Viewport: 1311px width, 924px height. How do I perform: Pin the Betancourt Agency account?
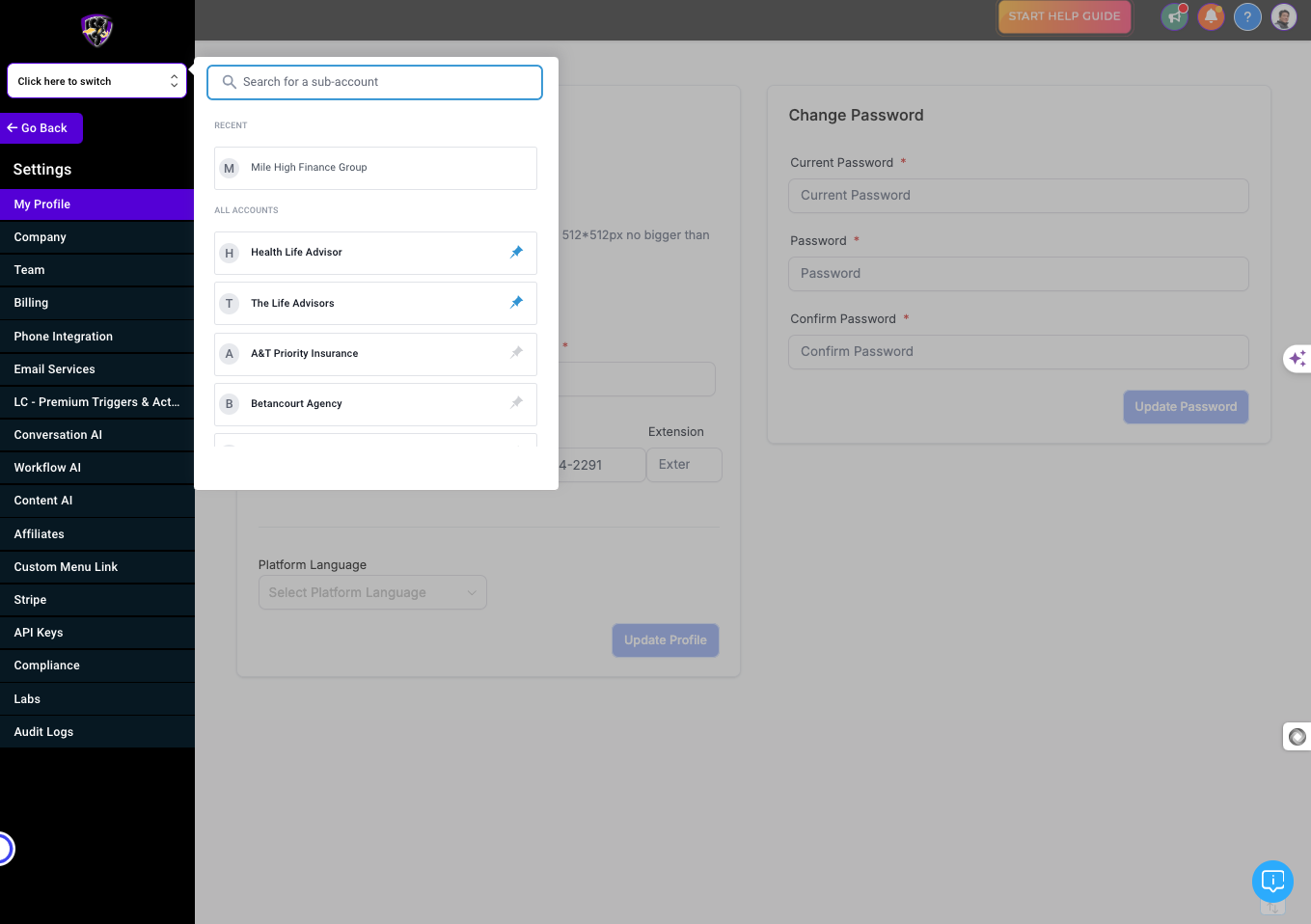click(516, 403)
